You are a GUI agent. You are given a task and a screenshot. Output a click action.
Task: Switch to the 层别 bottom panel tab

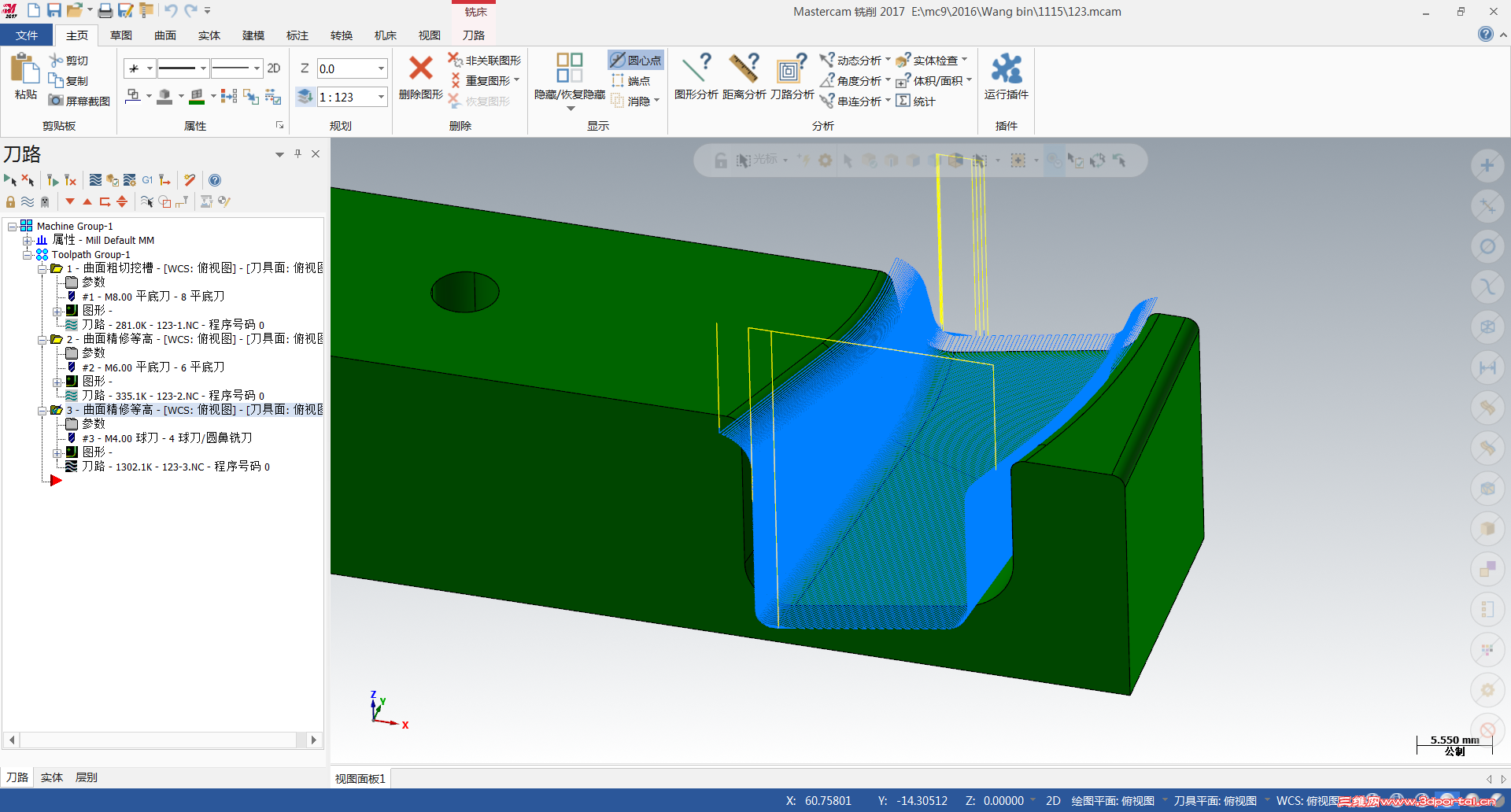87,777
